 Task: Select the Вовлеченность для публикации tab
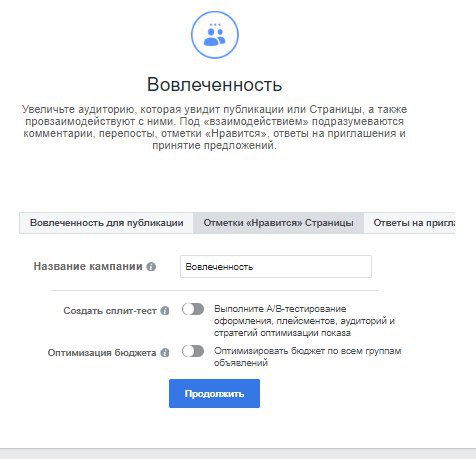click(106, 223)
